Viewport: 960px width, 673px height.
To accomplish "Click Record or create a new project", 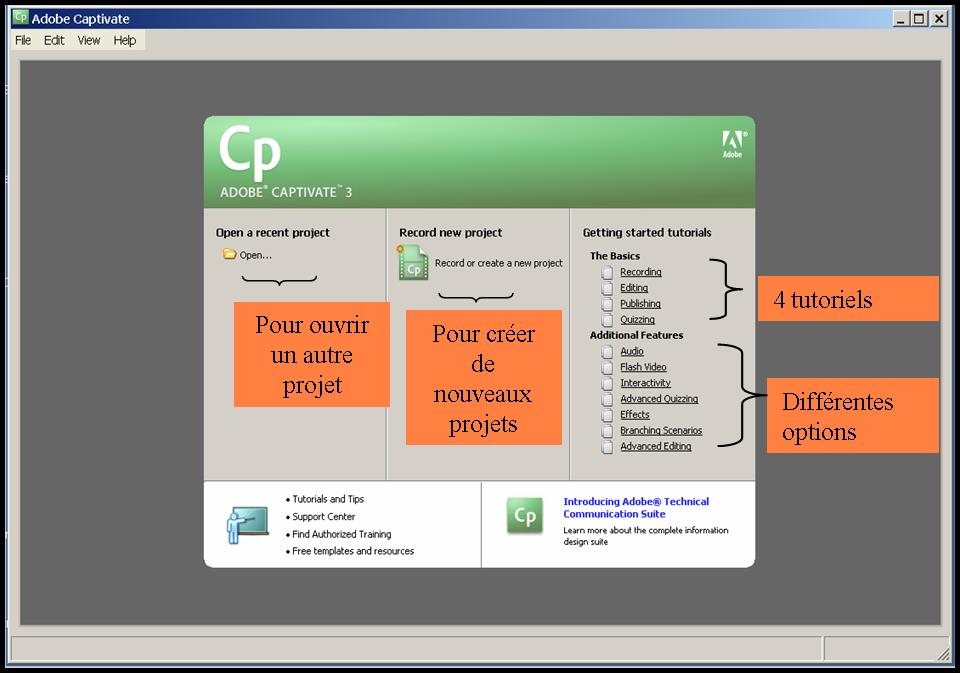I will pos(498,263).
